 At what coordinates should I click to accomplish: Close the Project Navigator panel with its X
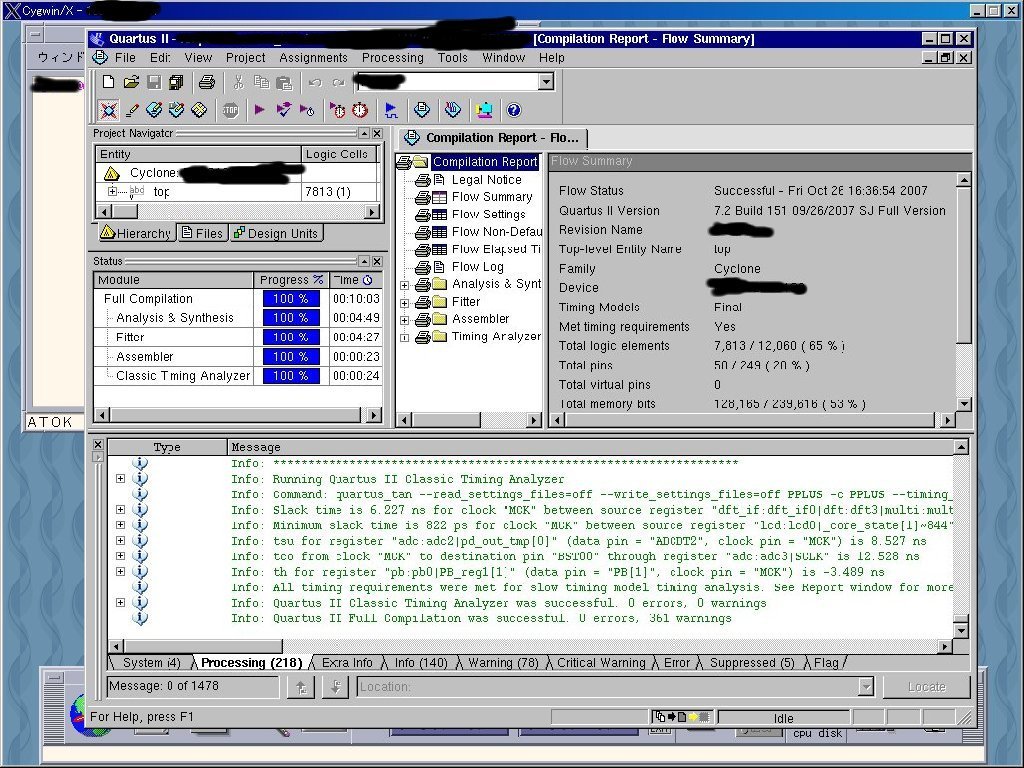click(377, 133)
